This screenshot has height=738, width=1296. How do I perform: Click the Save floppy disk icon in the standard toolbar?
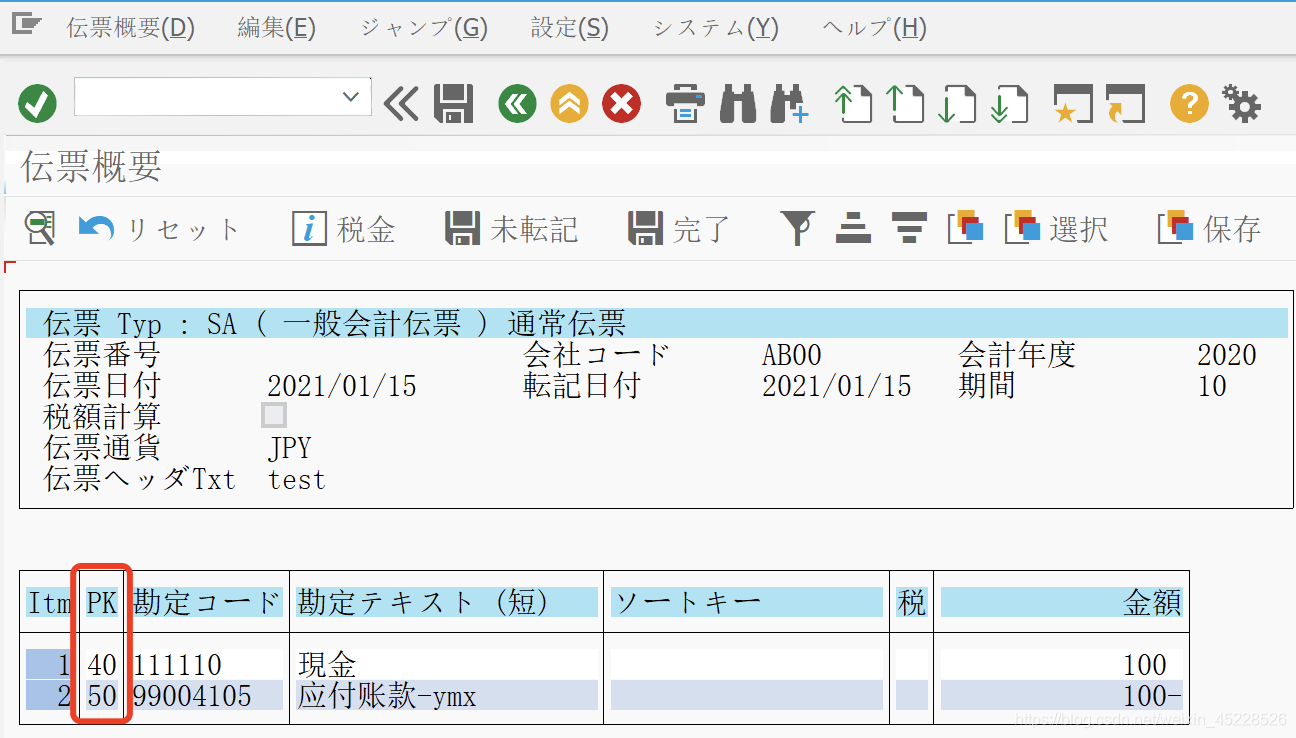pyautogui.click(x=453, y=103)
